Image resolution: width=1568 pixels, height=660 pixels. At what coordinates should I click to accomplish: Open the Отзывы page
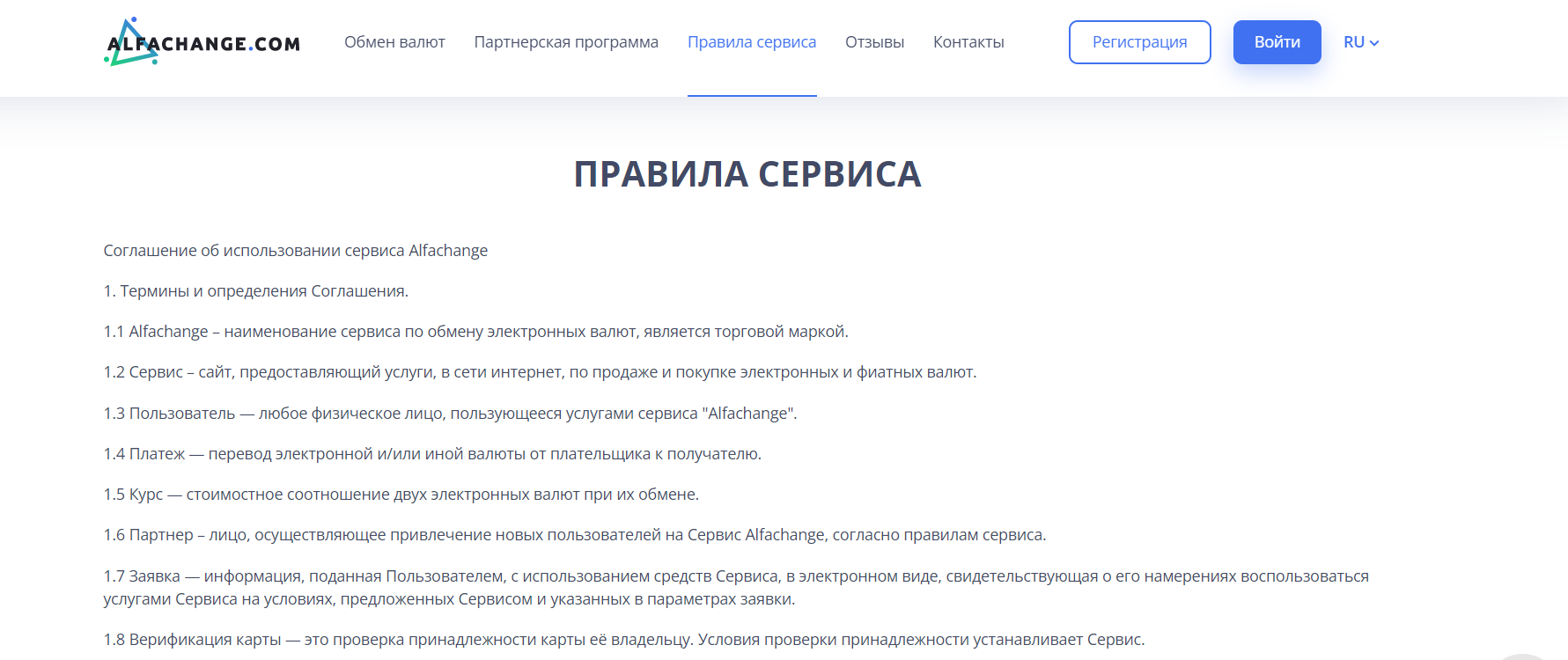(874, 42)
